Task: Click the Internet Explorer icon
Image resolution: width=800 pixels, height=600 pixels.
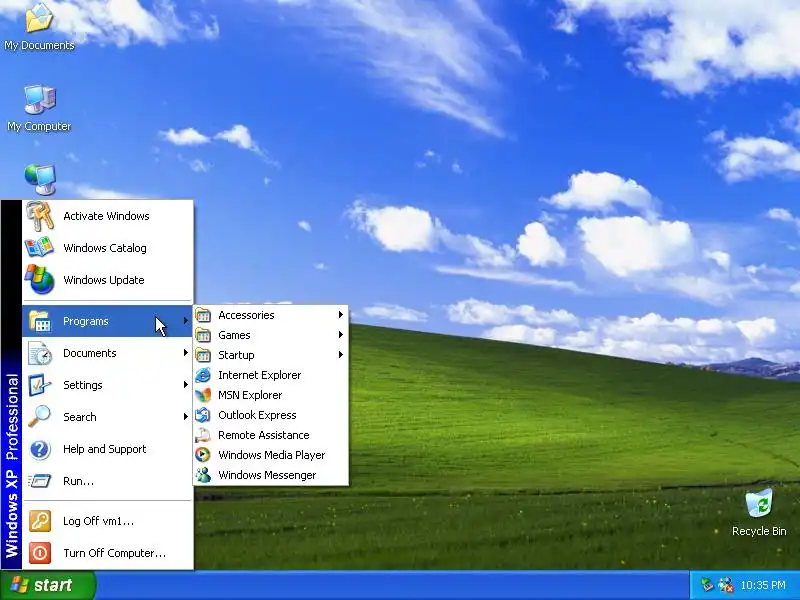Action: point(203,375)
